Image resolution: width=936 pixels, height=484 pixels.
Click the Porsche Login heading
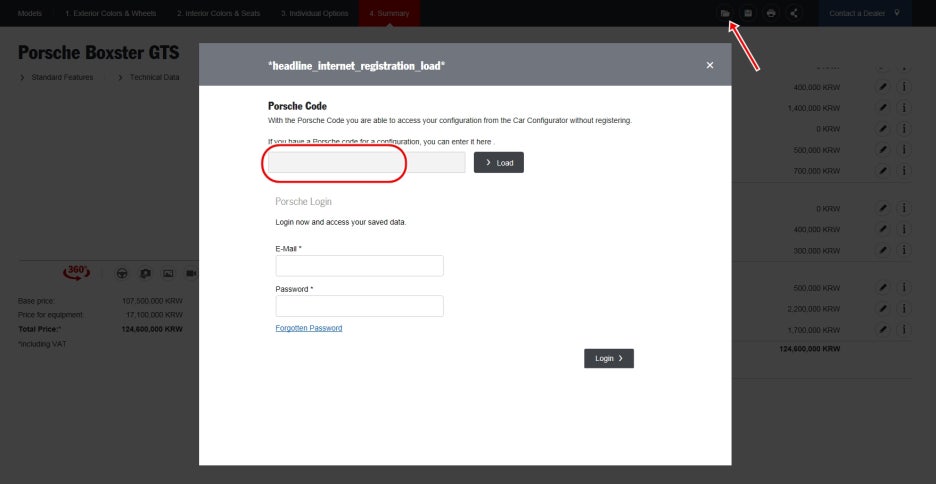tap(303, 202)
